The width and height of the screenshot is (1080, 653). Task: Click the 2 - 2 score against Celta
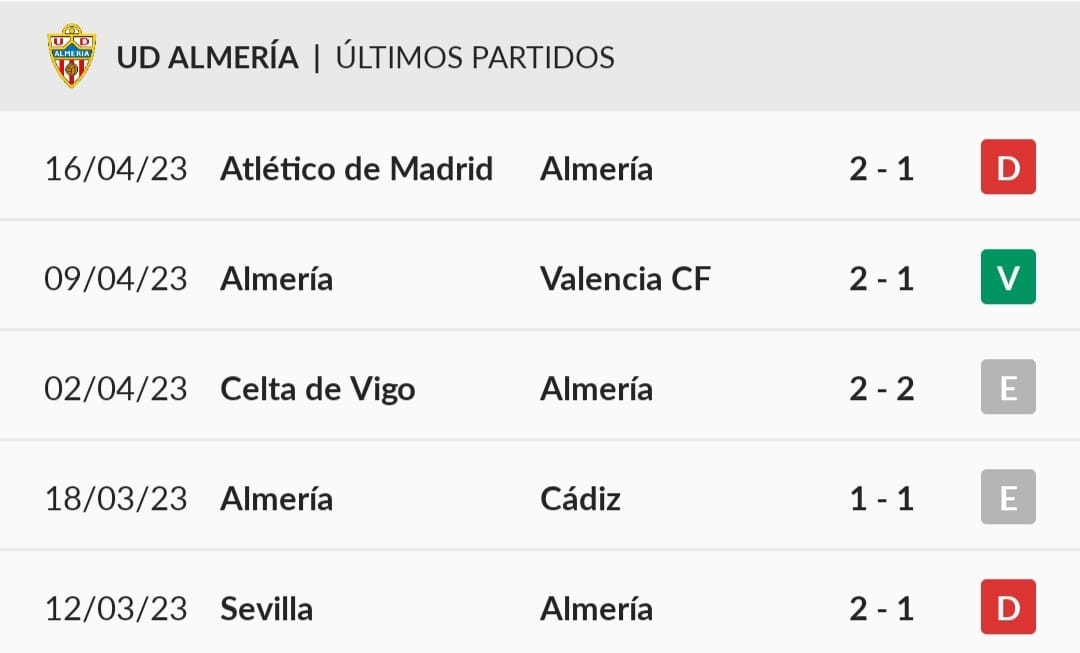[882, 389]
